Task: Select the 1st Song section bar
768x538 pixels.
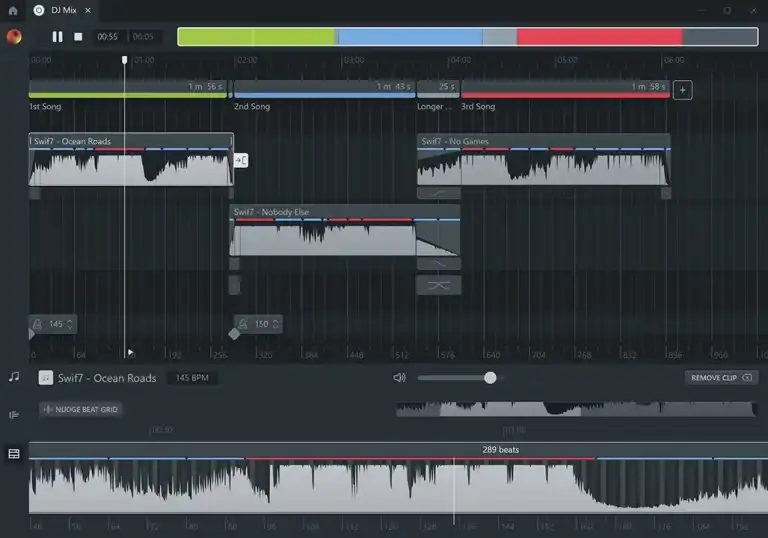Action: coord(127,89)
